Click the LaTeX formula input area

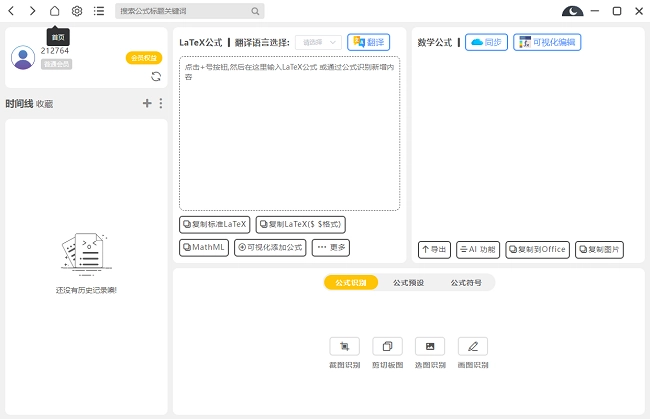click(289, 133)
